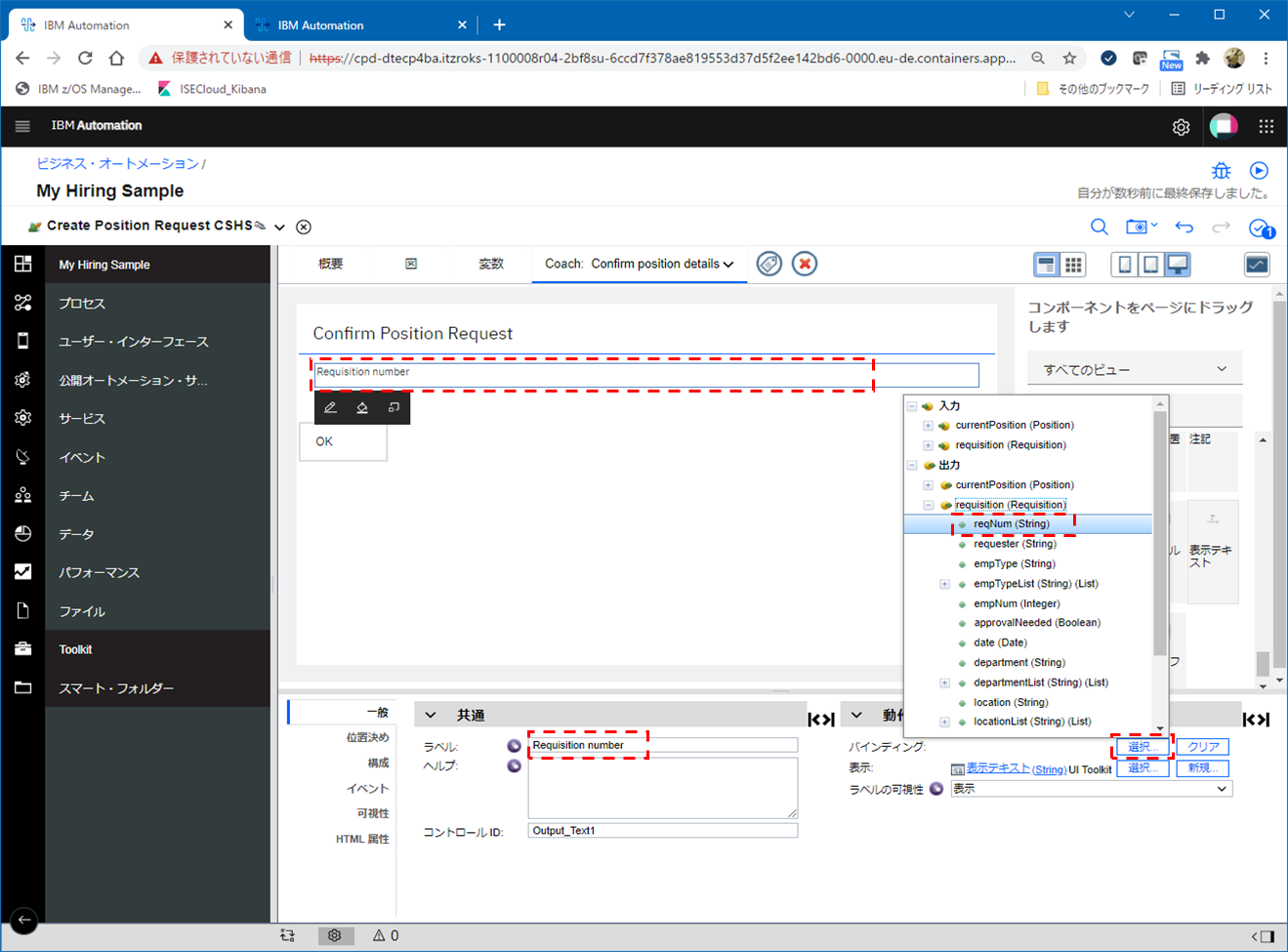Click the ビジネス・オートメーション breadcrumb link
This screenshot has height=952, width=1288.
click(118, 164)
